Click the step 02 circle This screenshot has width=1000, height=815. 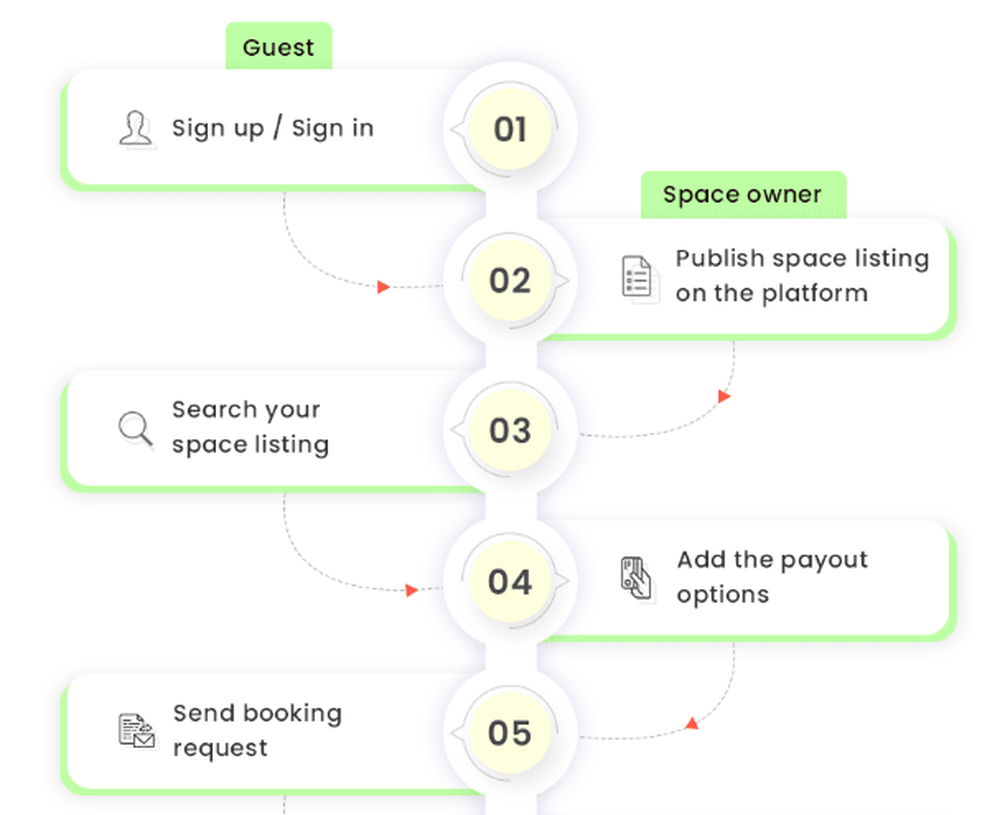click(x=510, y=280)
